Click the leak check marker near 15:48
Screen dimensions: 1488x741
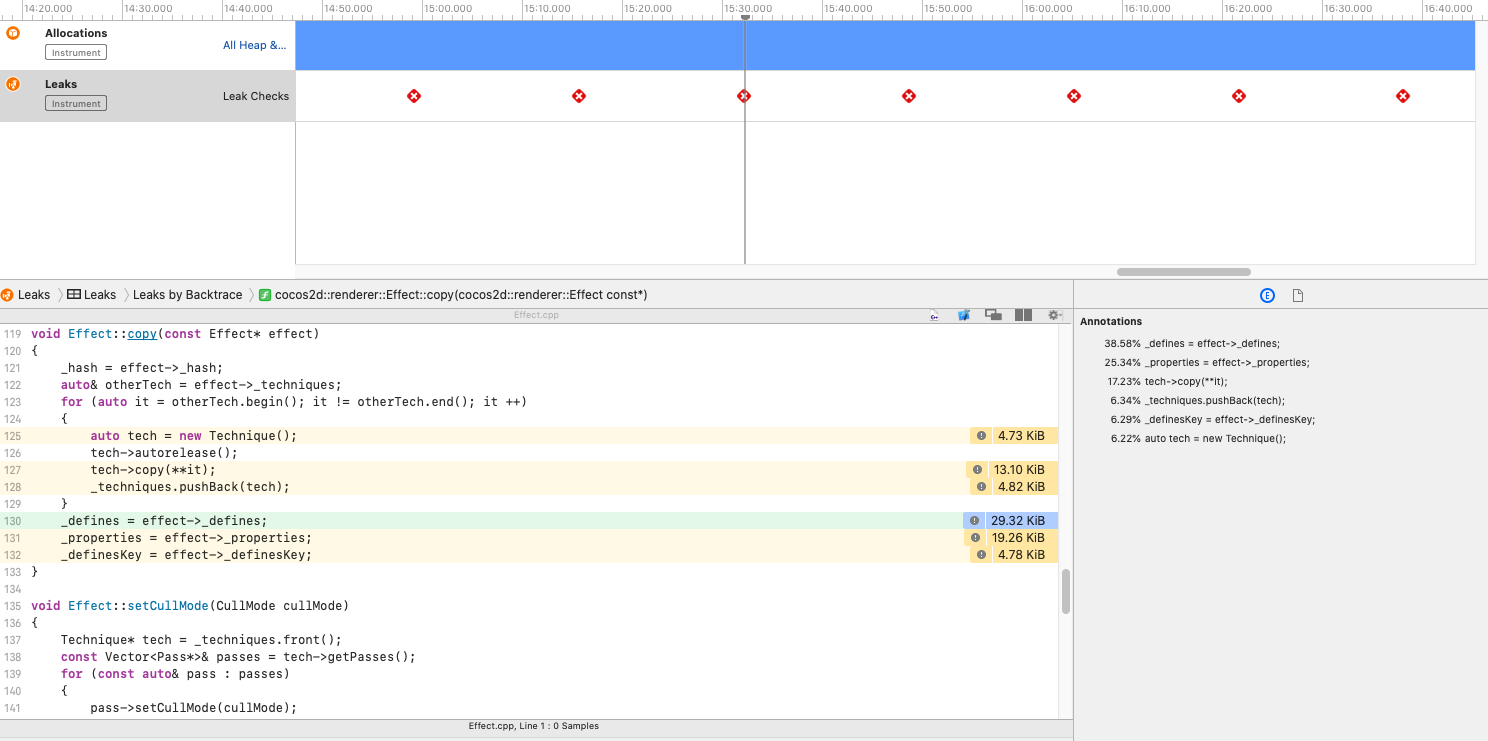pos(909,96)
